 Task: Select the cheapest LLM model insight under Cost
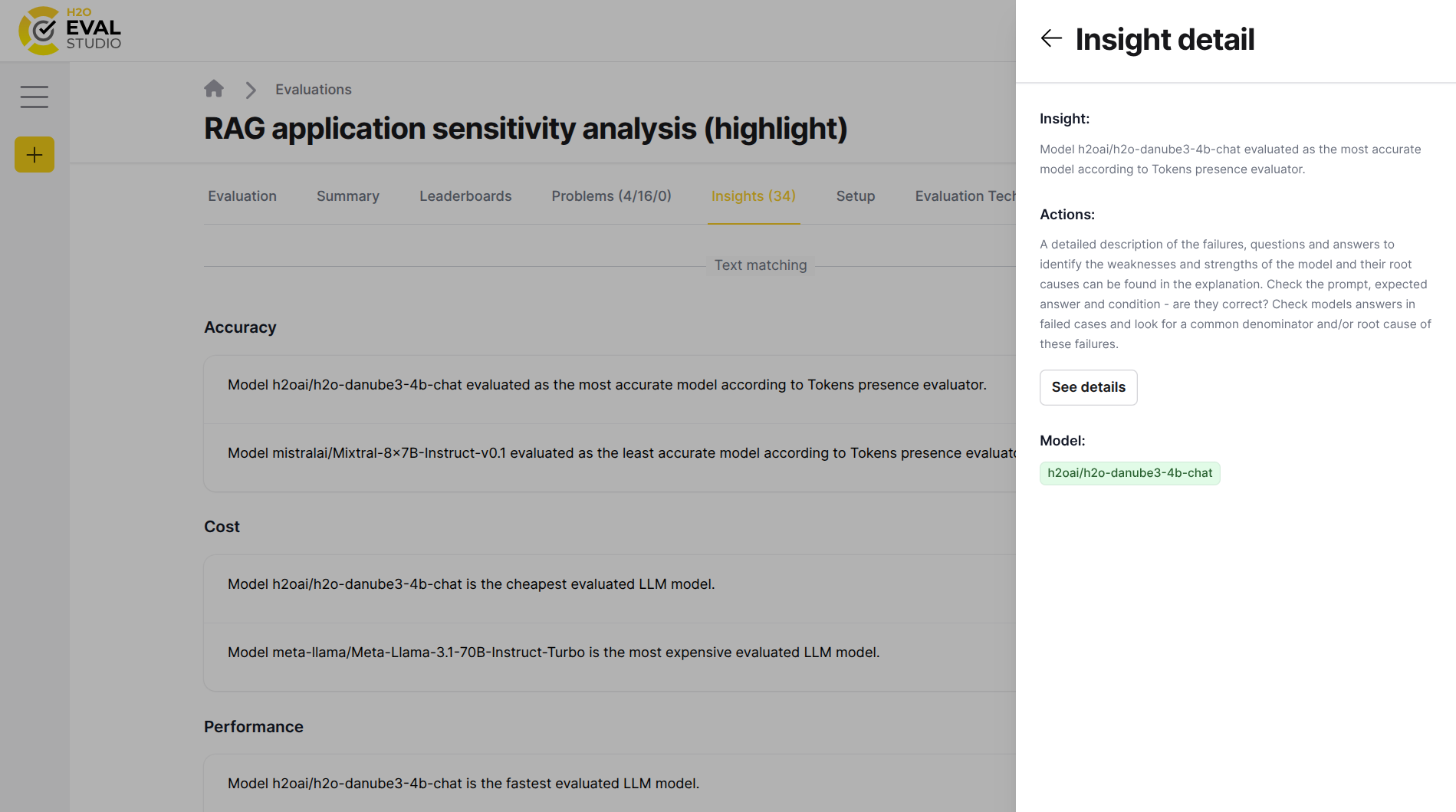(471, 584)
